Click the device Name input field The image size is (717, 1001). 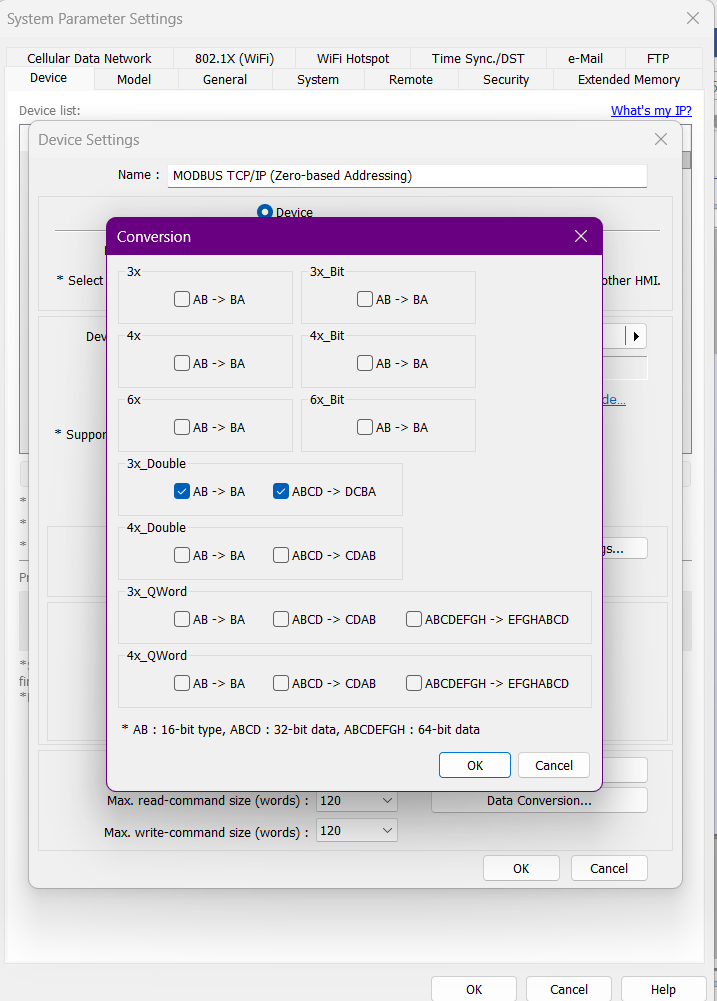coord(407,175)
